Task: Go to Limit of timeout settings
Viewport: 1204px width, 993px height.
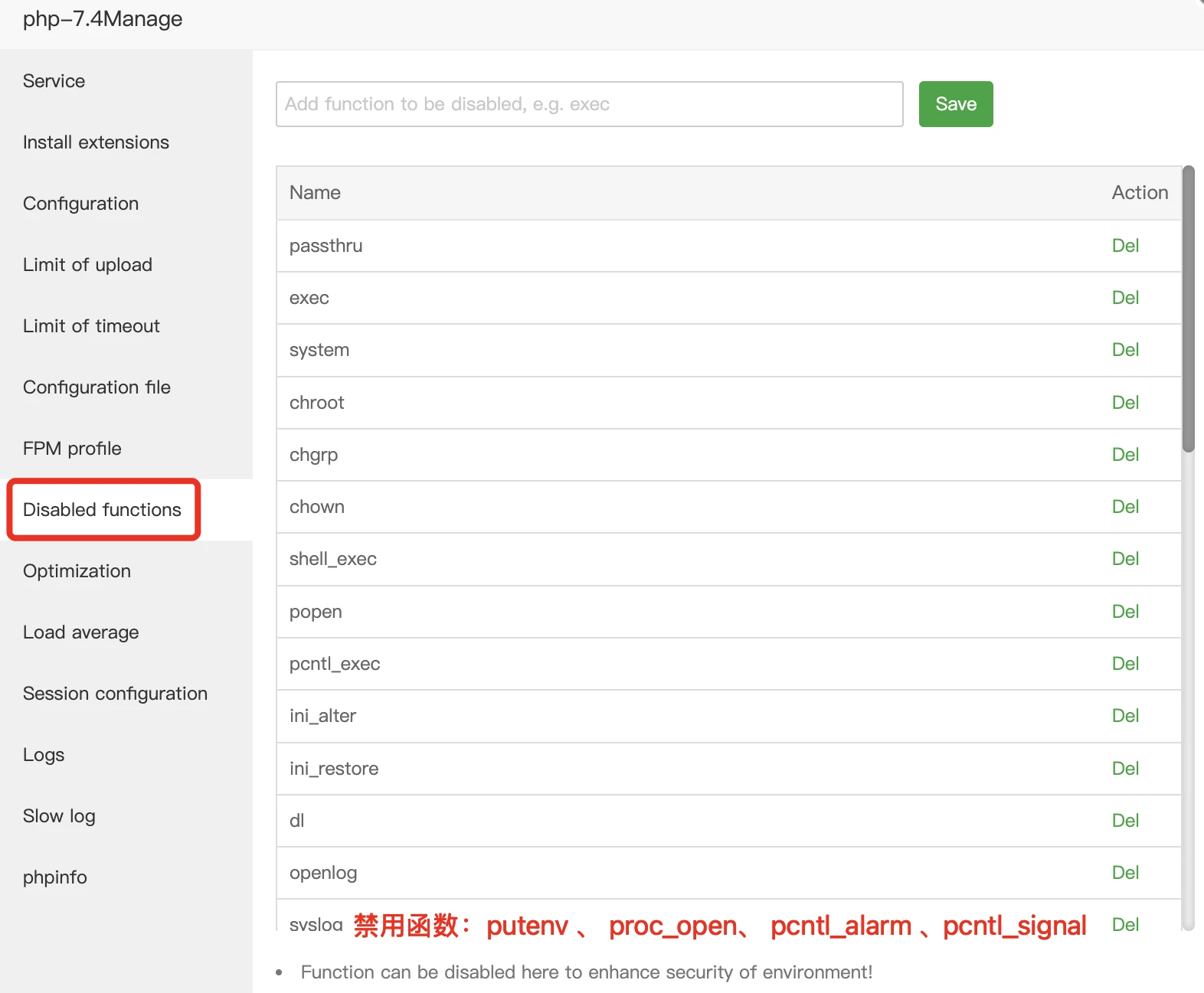Action: (x=91, y=326)
